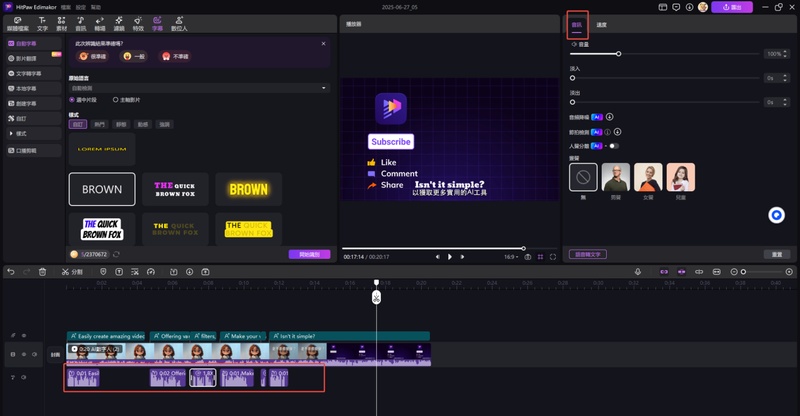Click the play button in the player

(450, 257)
